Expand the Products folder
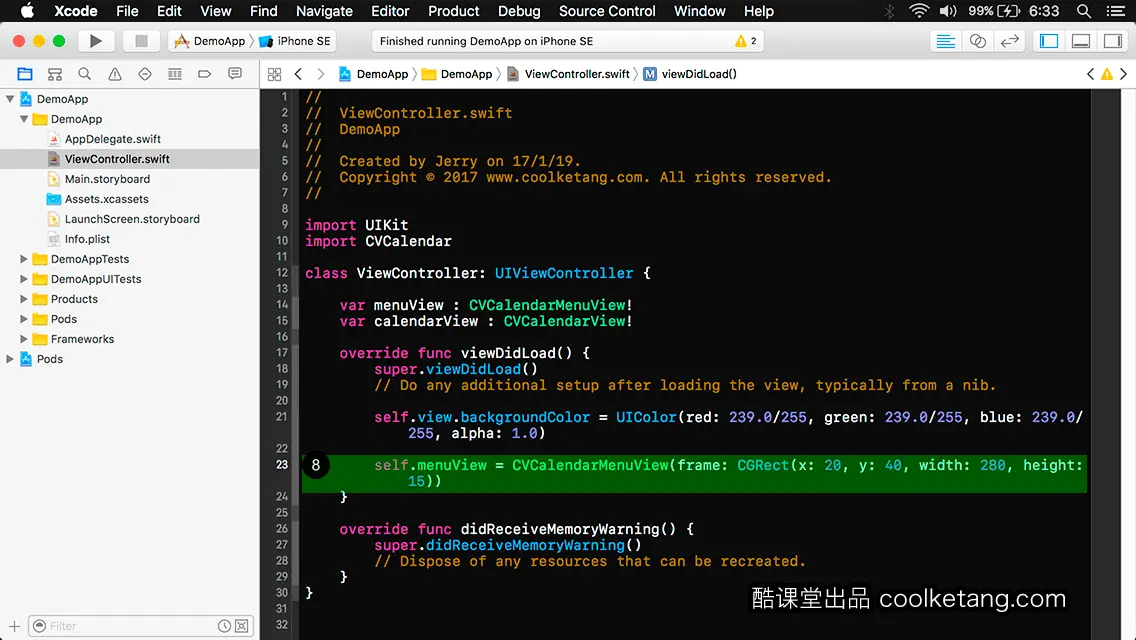Image resolution: width=1136 pixels, height=640 pixels. pyautogui.click(x=24, y=299)
